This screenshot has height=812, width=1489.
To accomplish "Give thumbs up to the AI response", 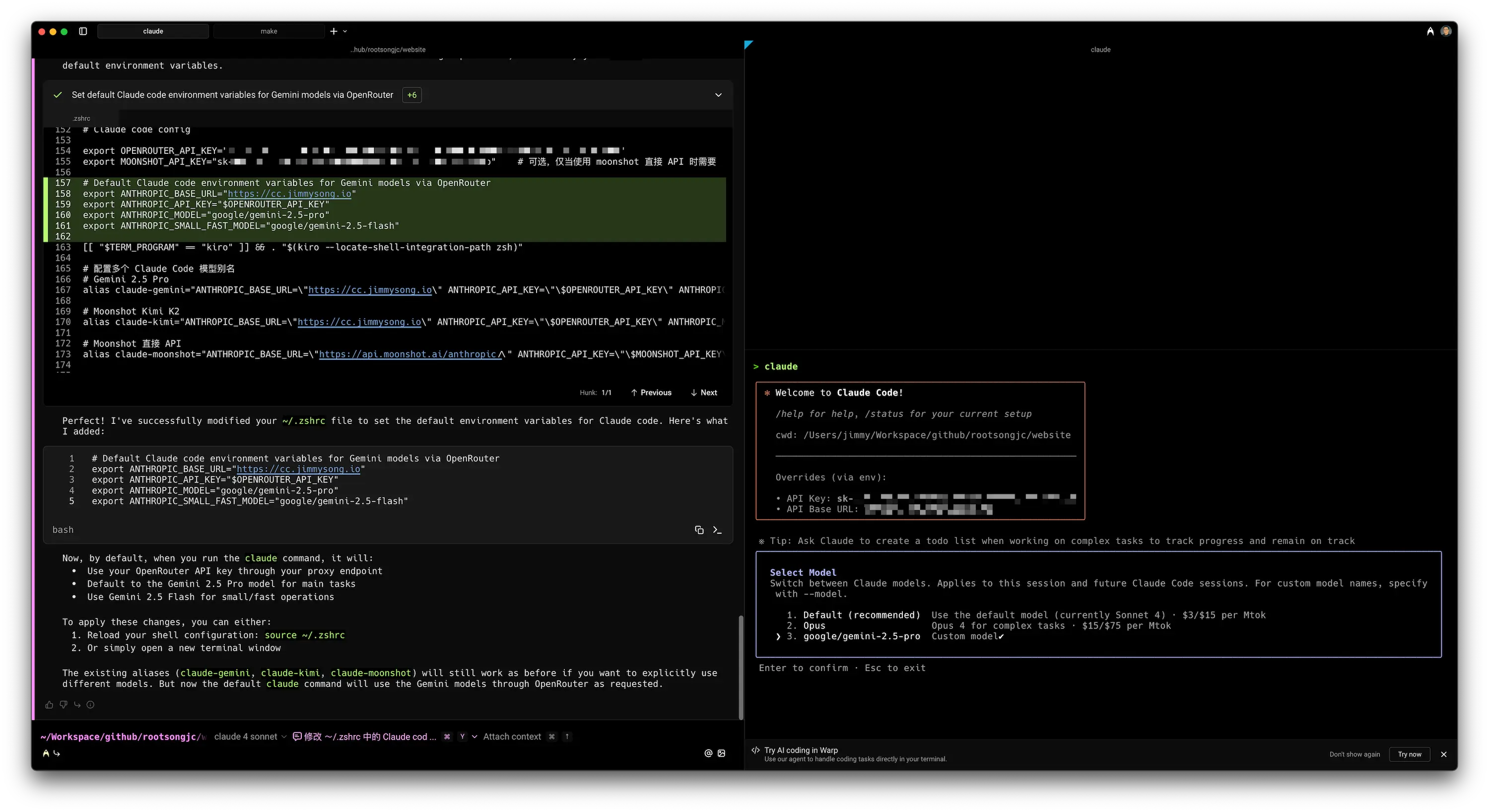I will pyautogui.click(x=49, y=704).
